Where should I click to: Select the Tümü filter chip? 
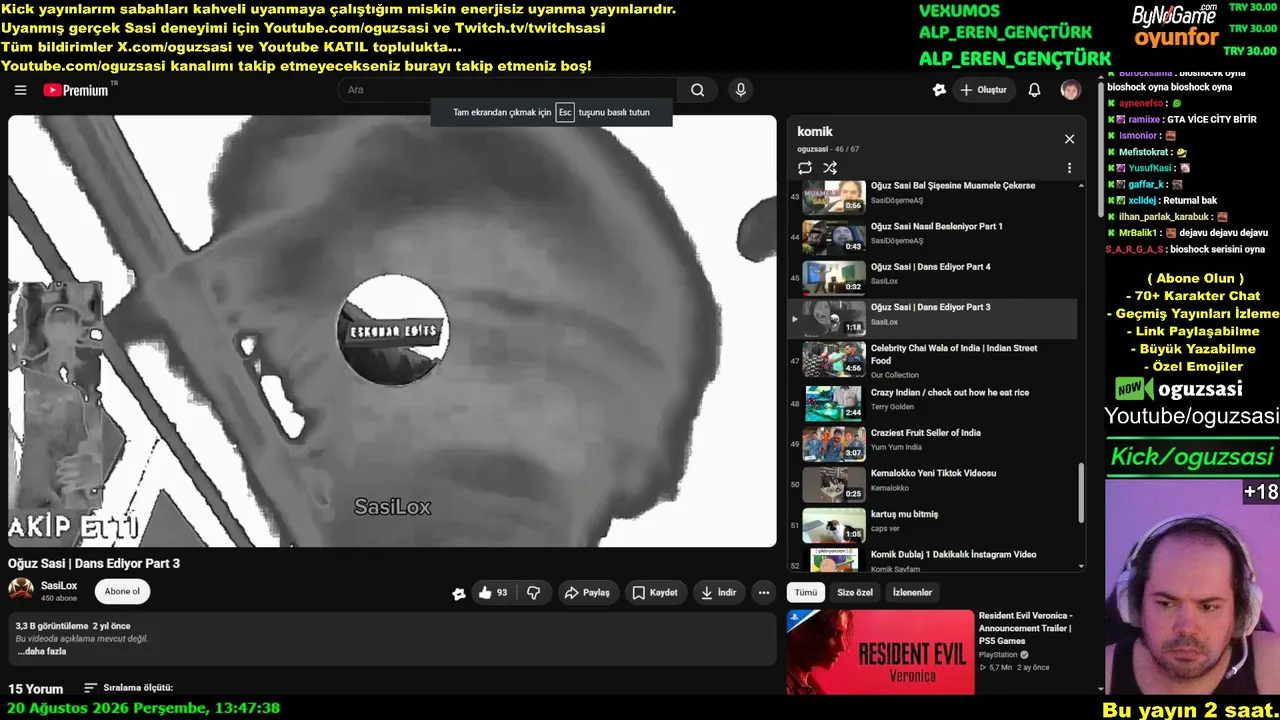806,592
